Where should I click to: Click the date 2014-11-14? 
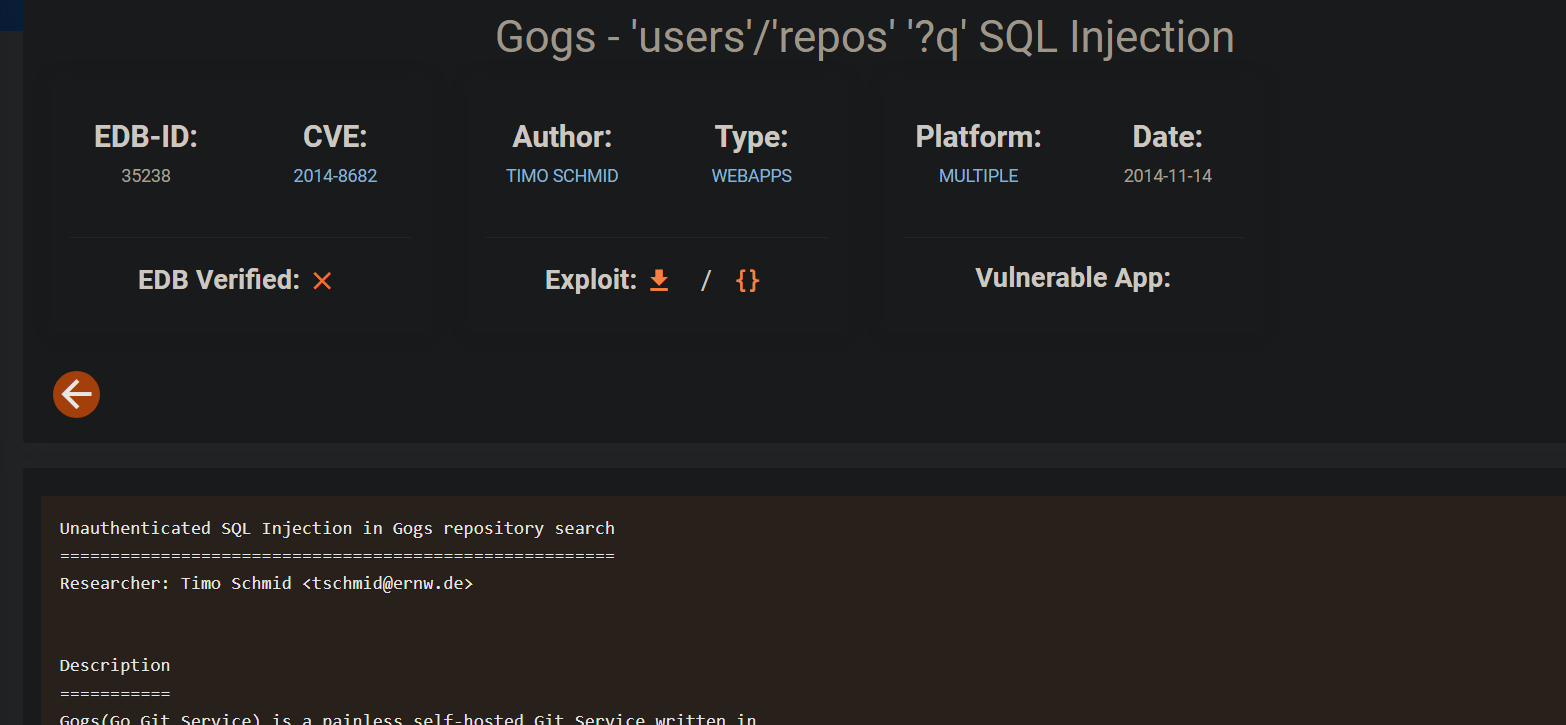pos(1167,176)
